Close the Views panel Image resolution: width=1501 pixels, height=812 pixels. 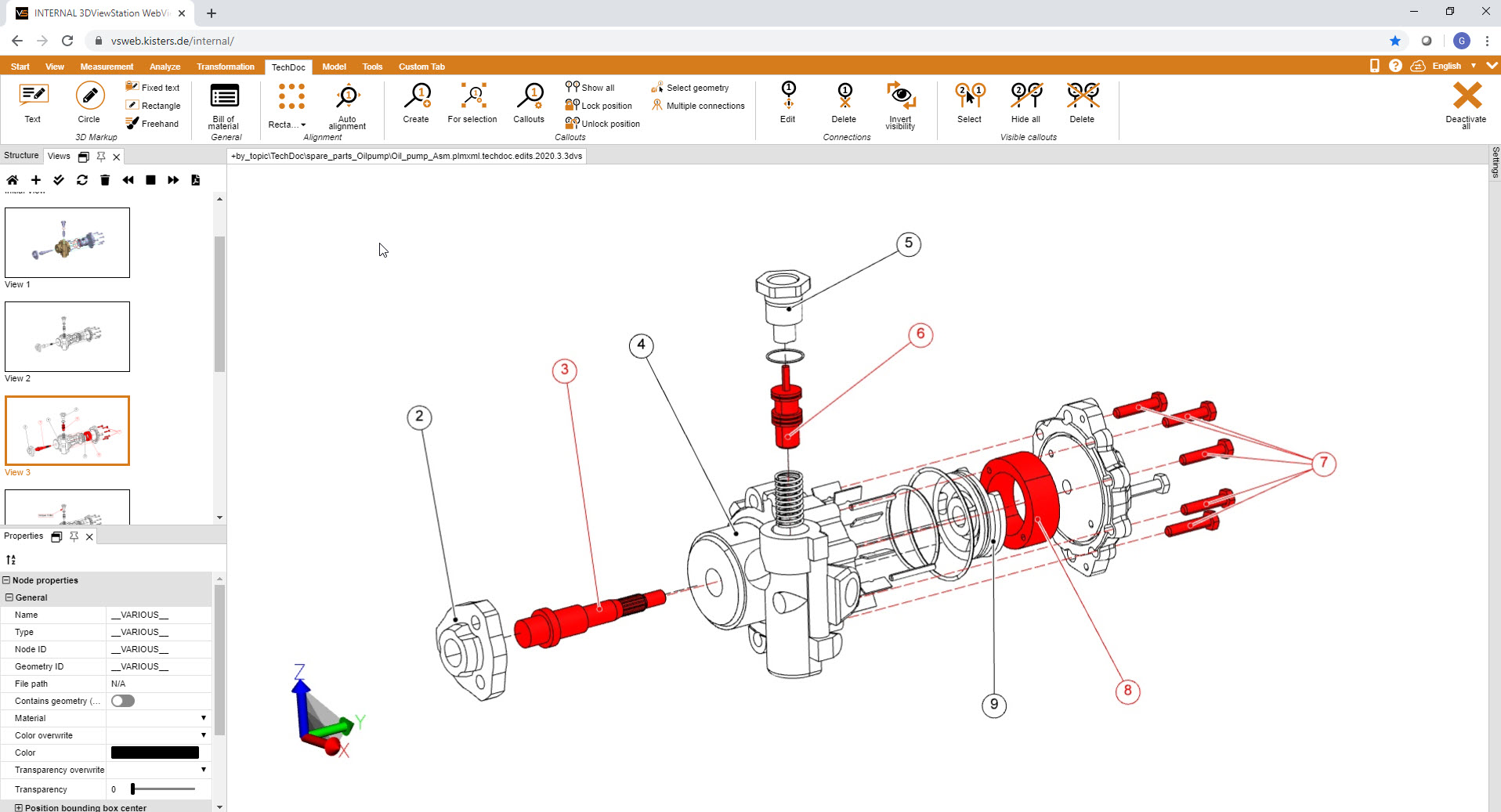117,157
